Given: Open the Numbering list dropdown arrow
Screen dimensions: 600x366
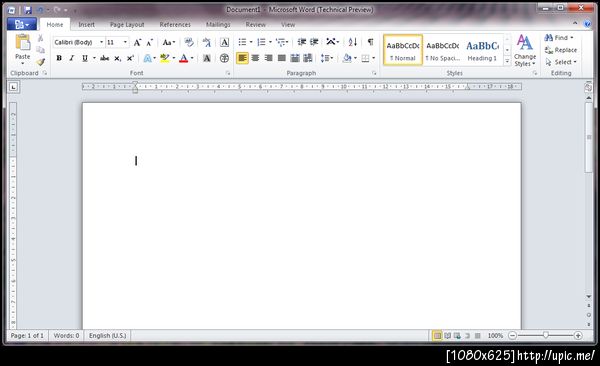Looking at the screenshot, I should point(270,42).
